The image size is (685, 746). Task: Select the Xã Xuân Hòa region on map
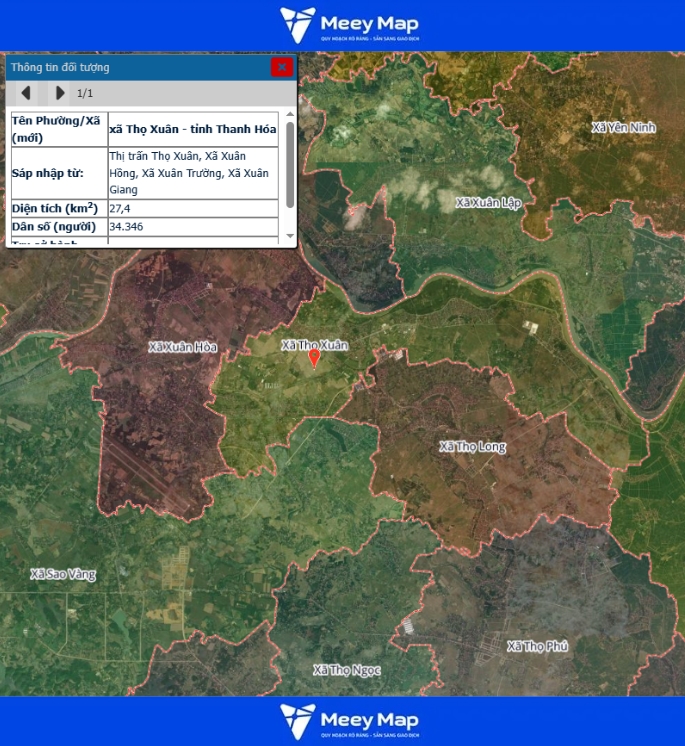(x=183, y=347)
